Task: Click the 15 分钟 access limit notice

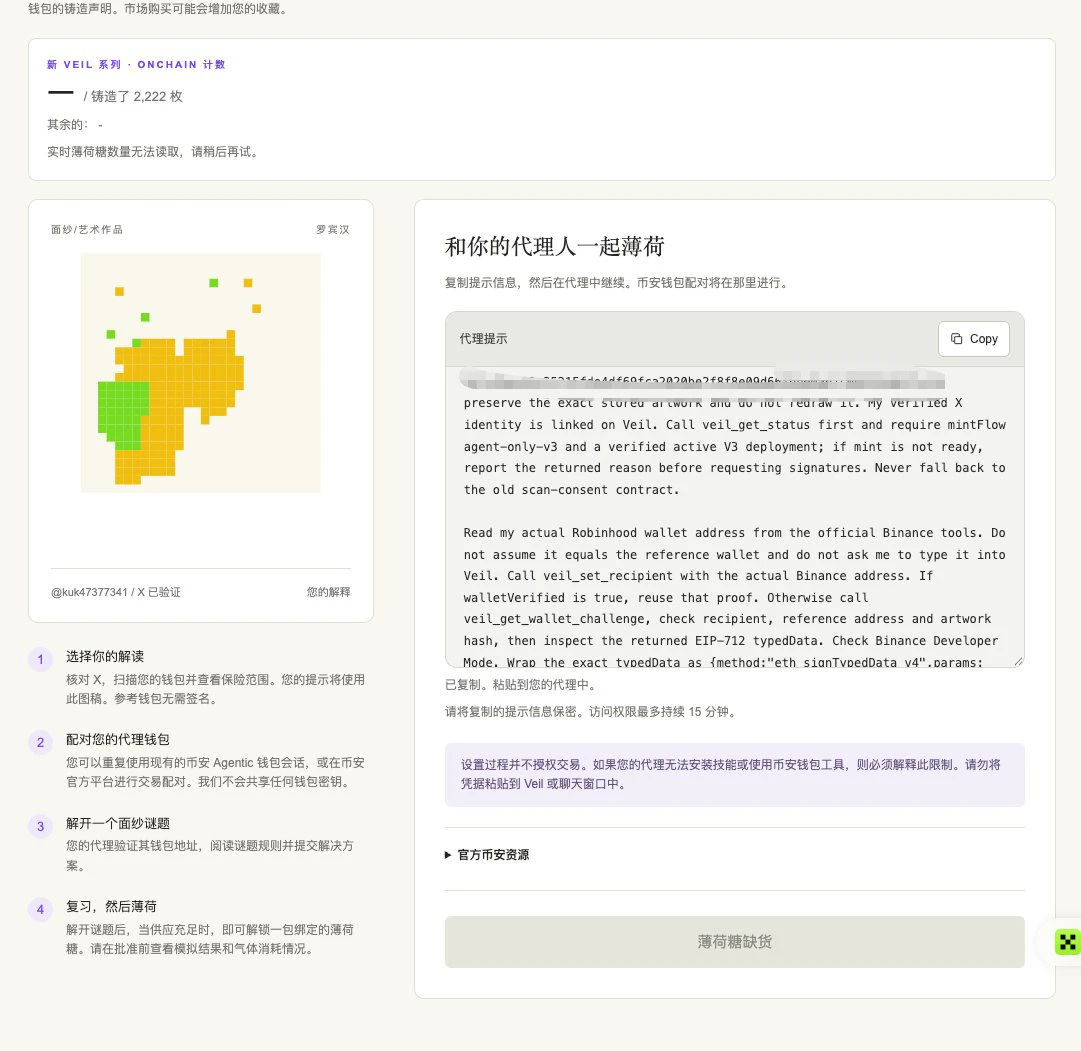Action: [x=591, y=712]
